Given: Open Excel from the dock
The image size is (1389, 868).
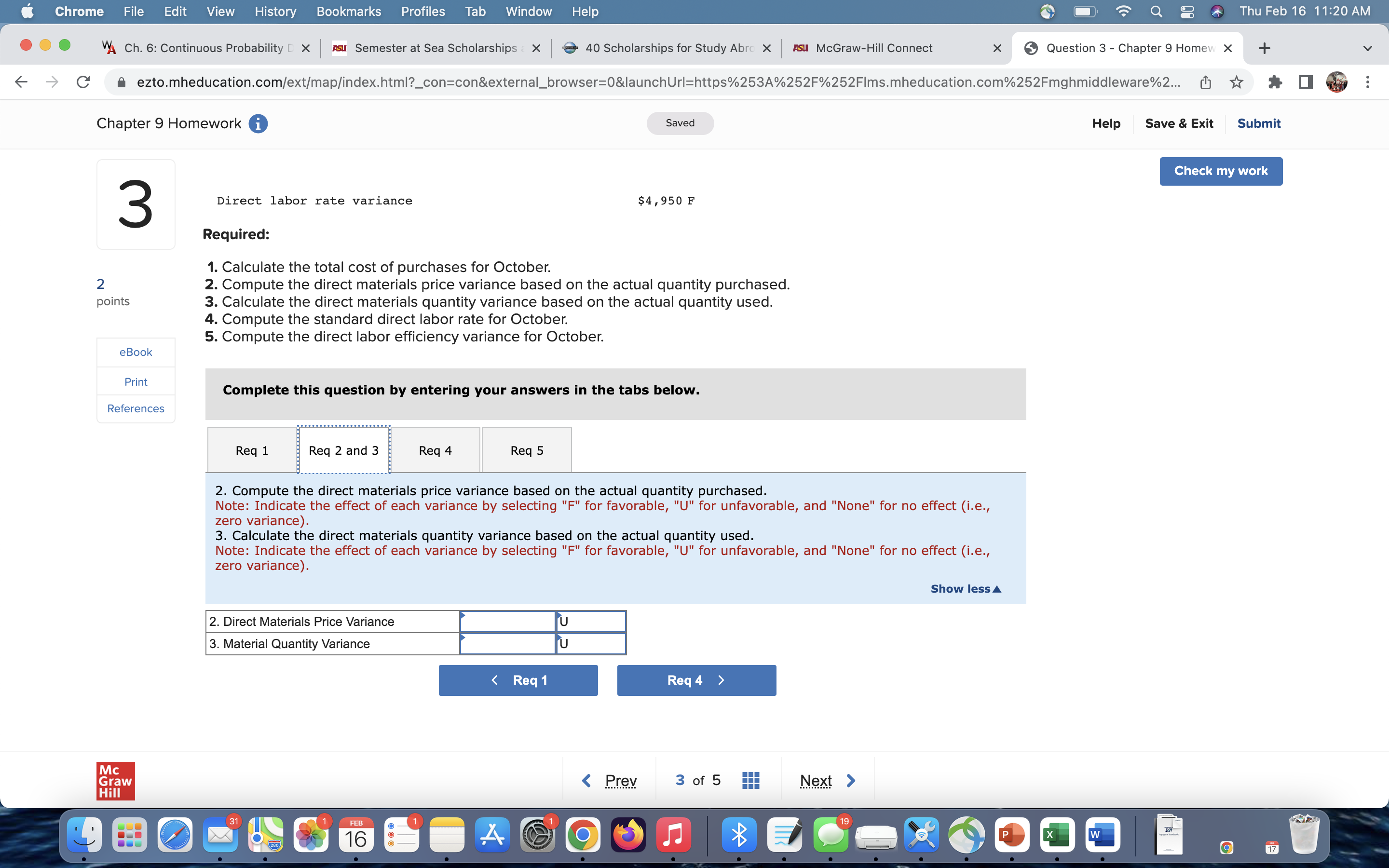Looking at the screenshot, I should pos(1057,835).
